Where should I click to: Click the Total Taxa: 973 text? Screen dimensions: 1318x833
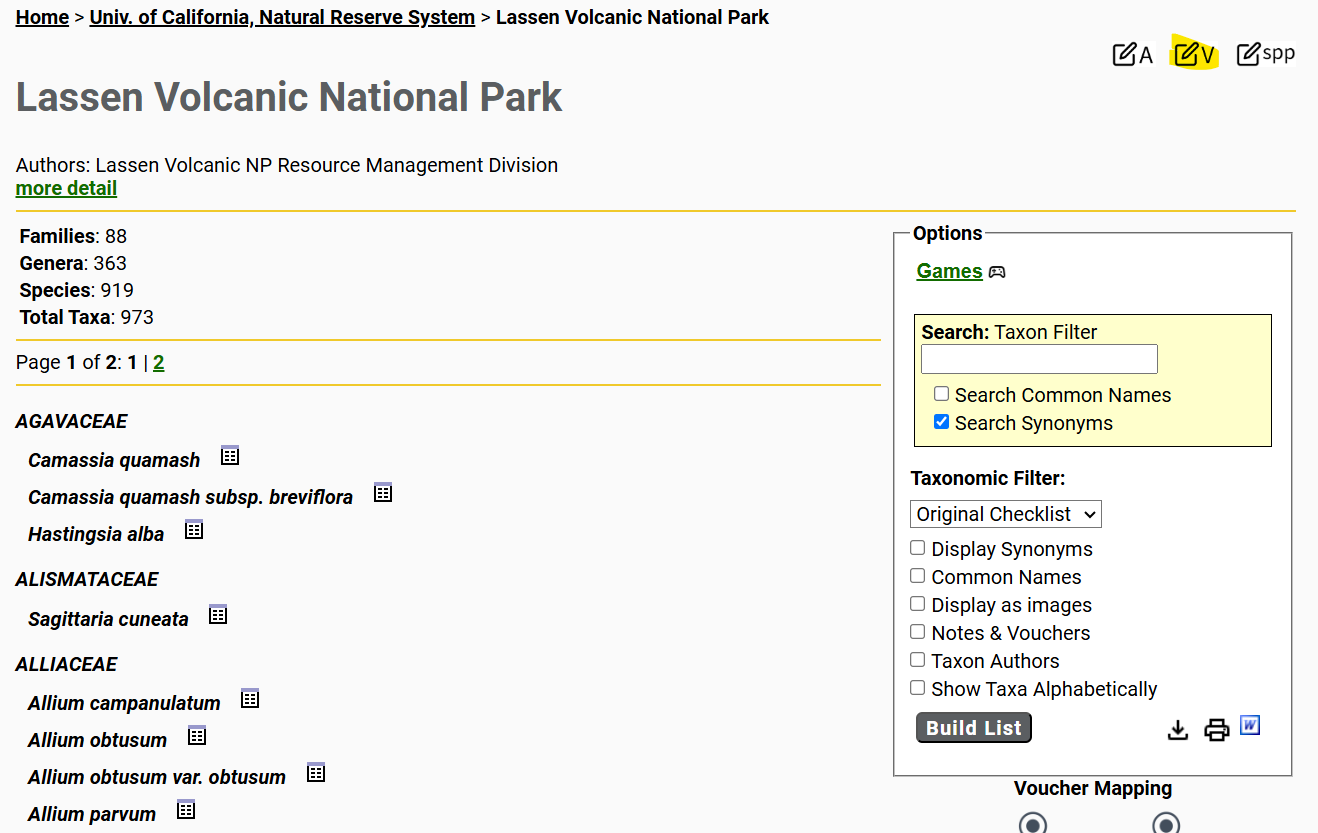point(87,317)
